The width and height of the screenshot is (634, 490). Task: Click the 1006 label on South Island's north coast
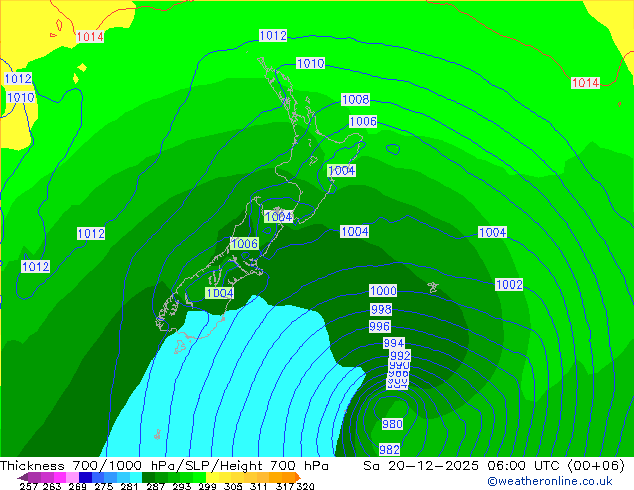click(x=244, y=243)
